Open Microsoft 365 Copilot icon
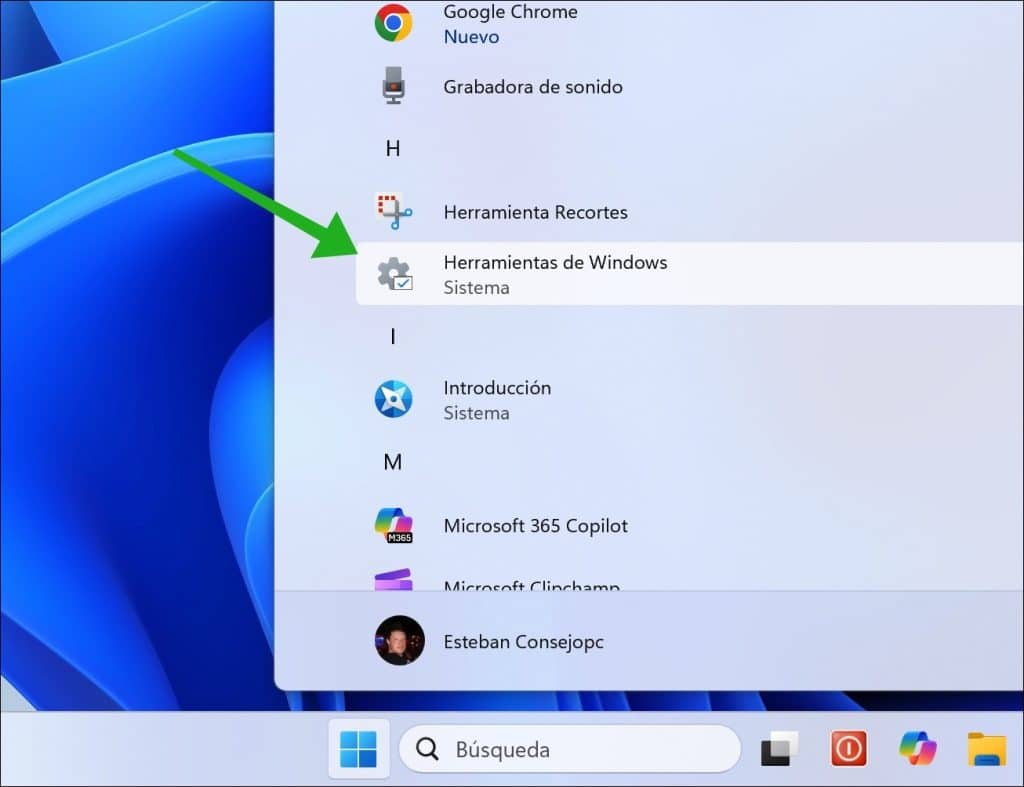1024x787 pixels. [x=394, y=525]
